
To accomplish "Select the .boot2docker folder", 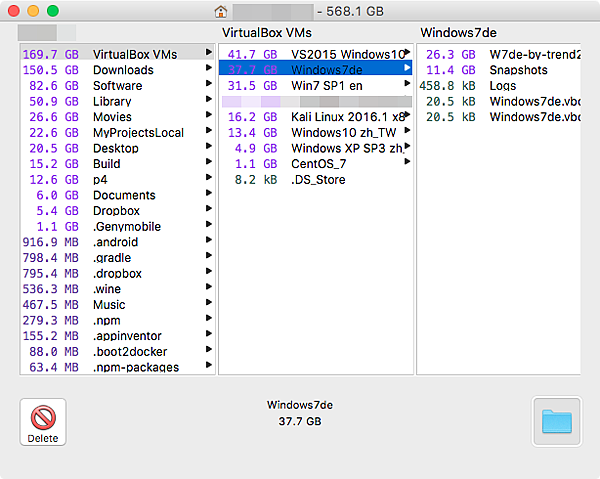I will coord(117,352).
